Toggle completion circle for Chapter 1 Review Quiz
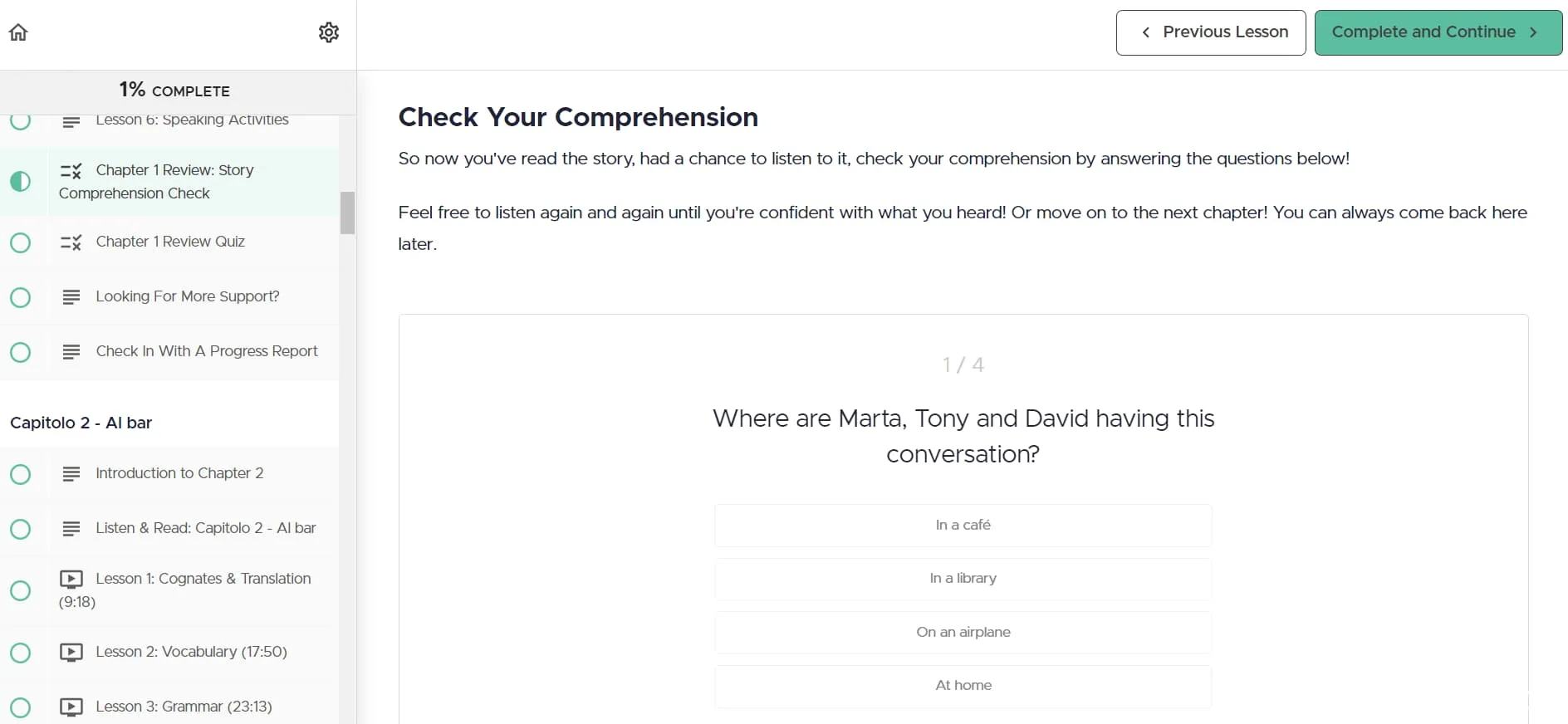1568x724 pixels. [x=21, y=242]
